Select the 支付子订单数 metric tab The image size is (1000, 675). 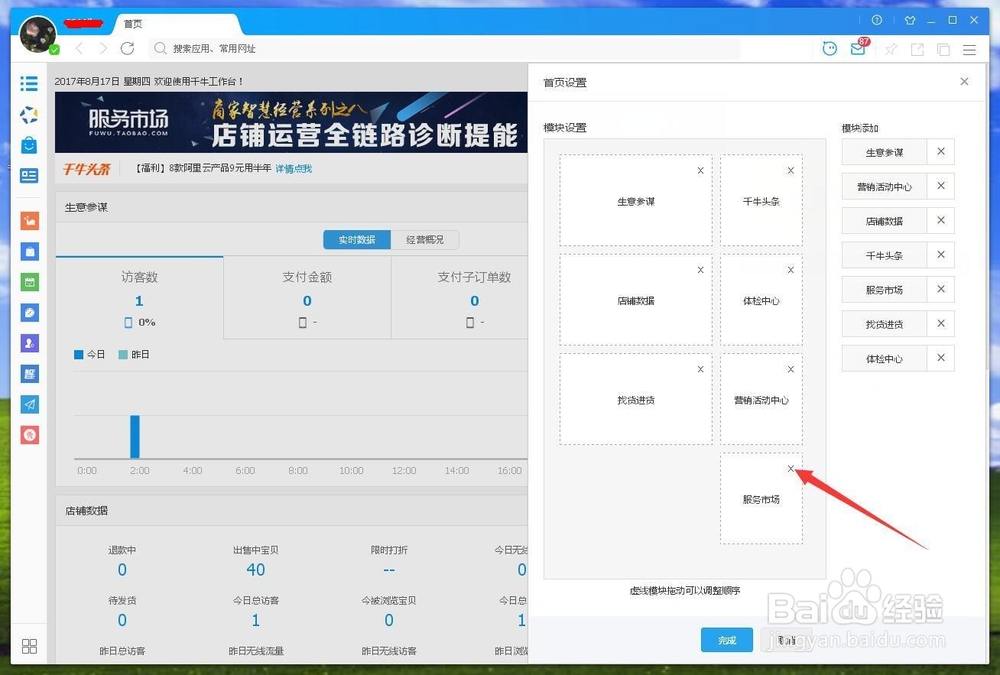pyautogui.click(x=460, y=297)
